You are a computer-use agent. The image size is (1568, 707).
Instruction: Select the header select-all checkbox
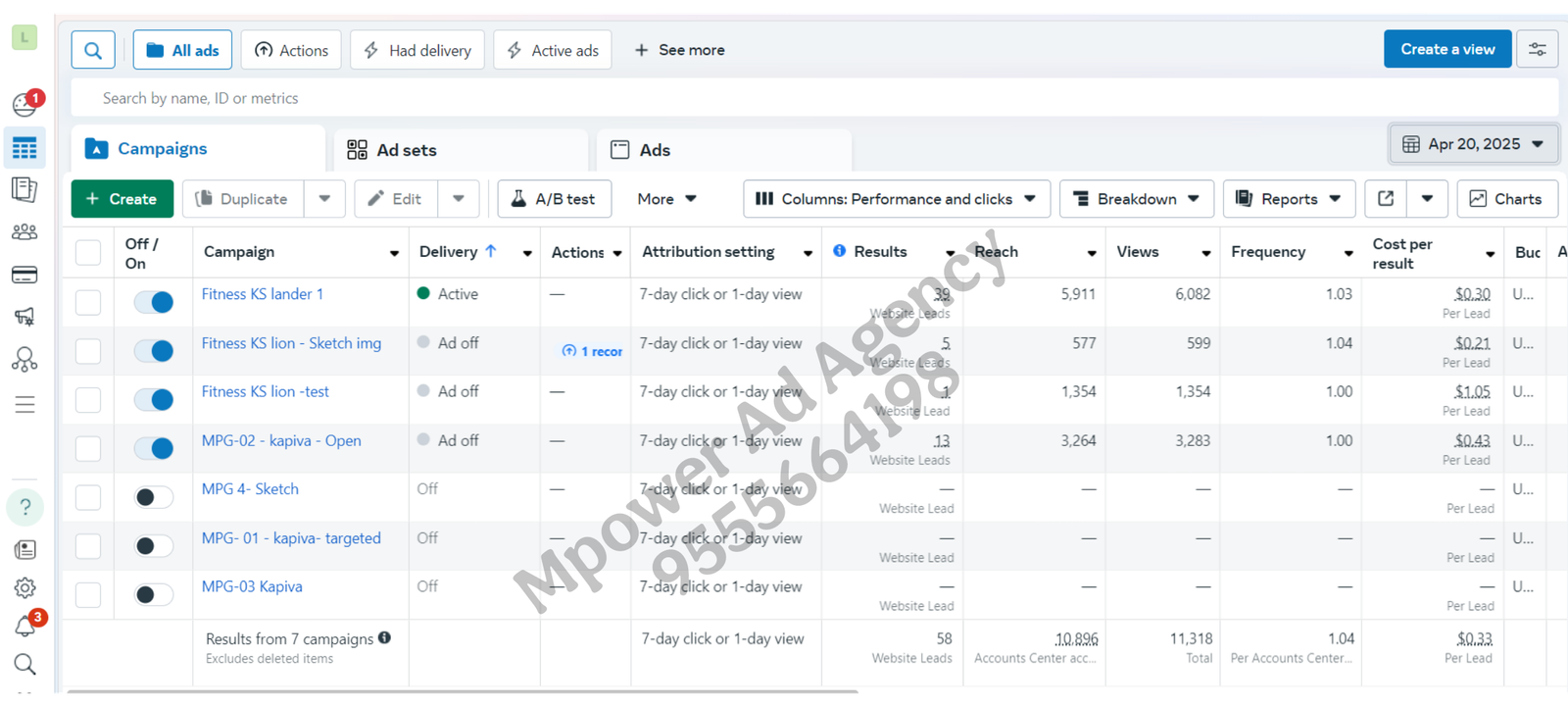pyautogui.click(x=88, y=252)
